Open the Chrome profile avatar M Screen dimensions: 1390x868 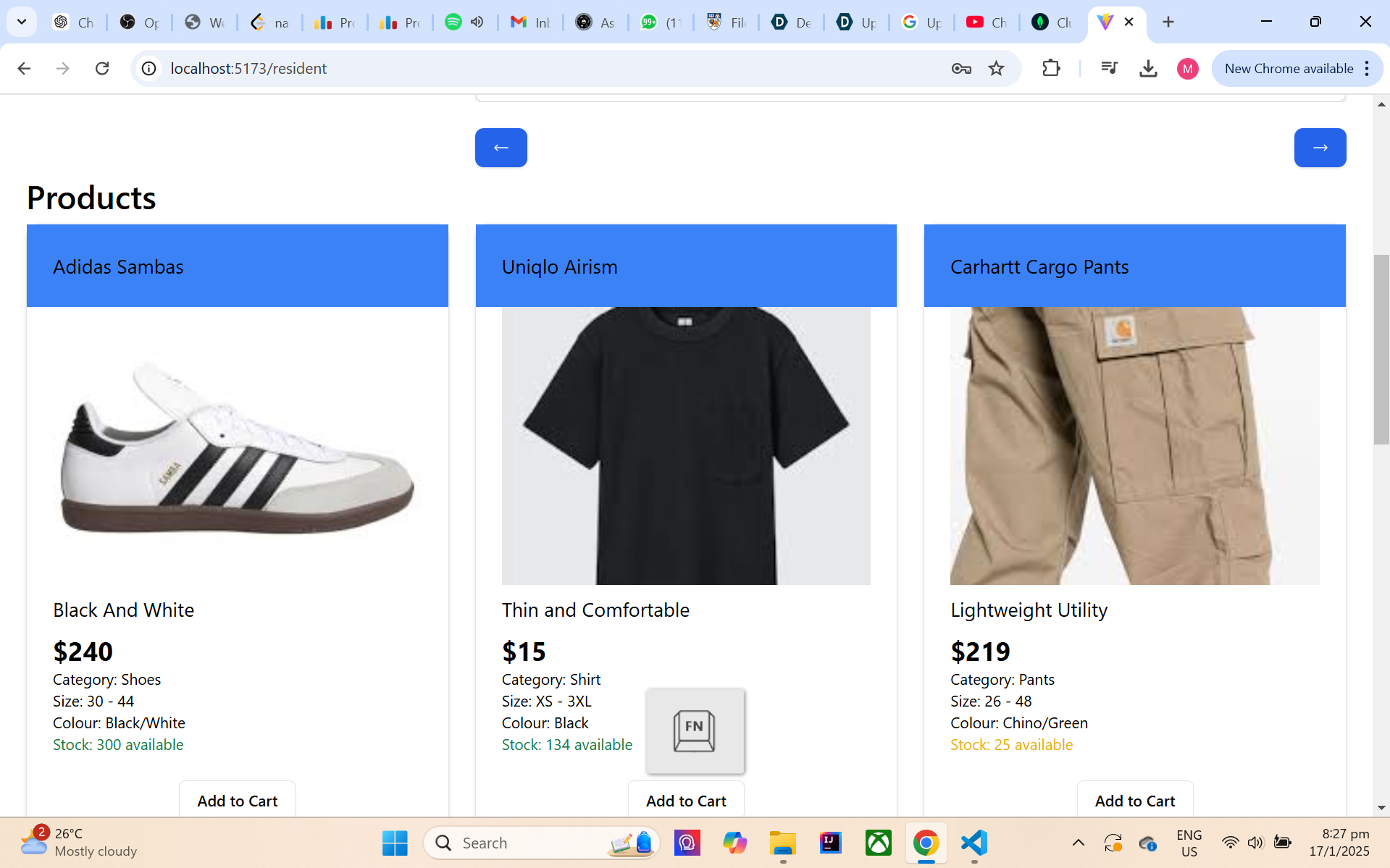1187,69
